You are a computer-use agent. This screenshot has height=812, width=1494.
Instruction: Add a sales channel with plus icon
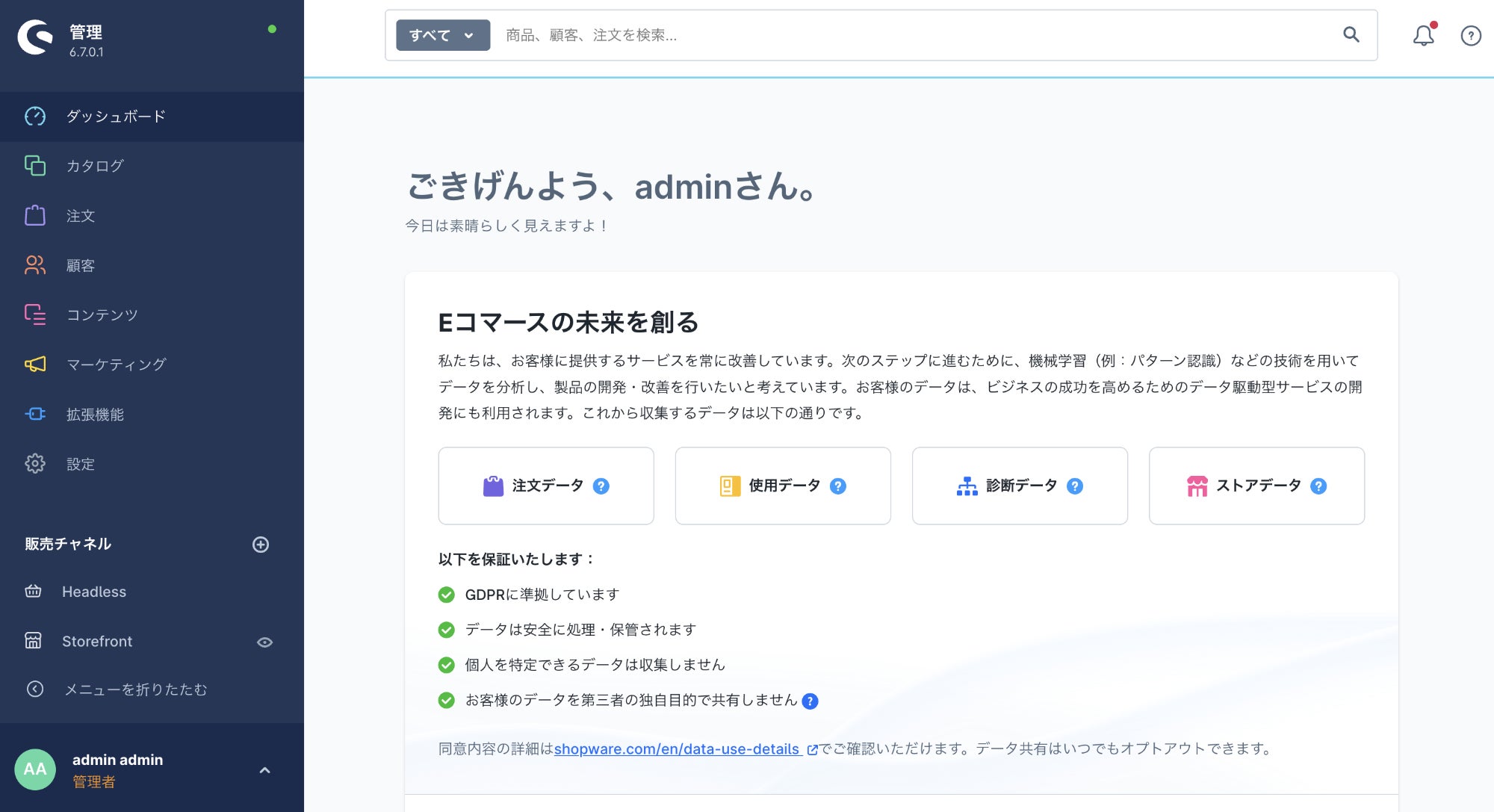point(261,545)
